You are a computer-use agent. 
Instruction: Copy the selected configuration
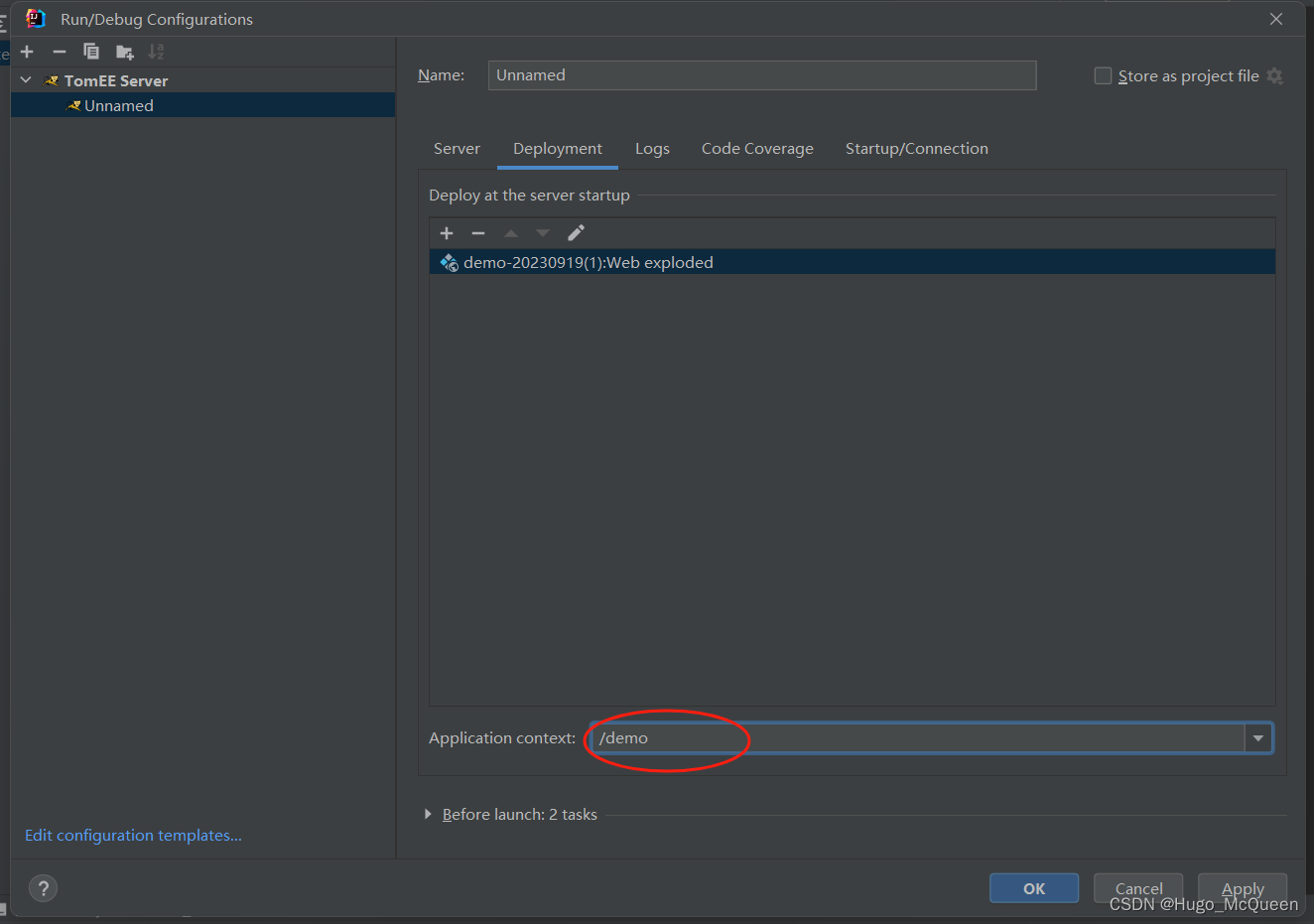point(91,52)
